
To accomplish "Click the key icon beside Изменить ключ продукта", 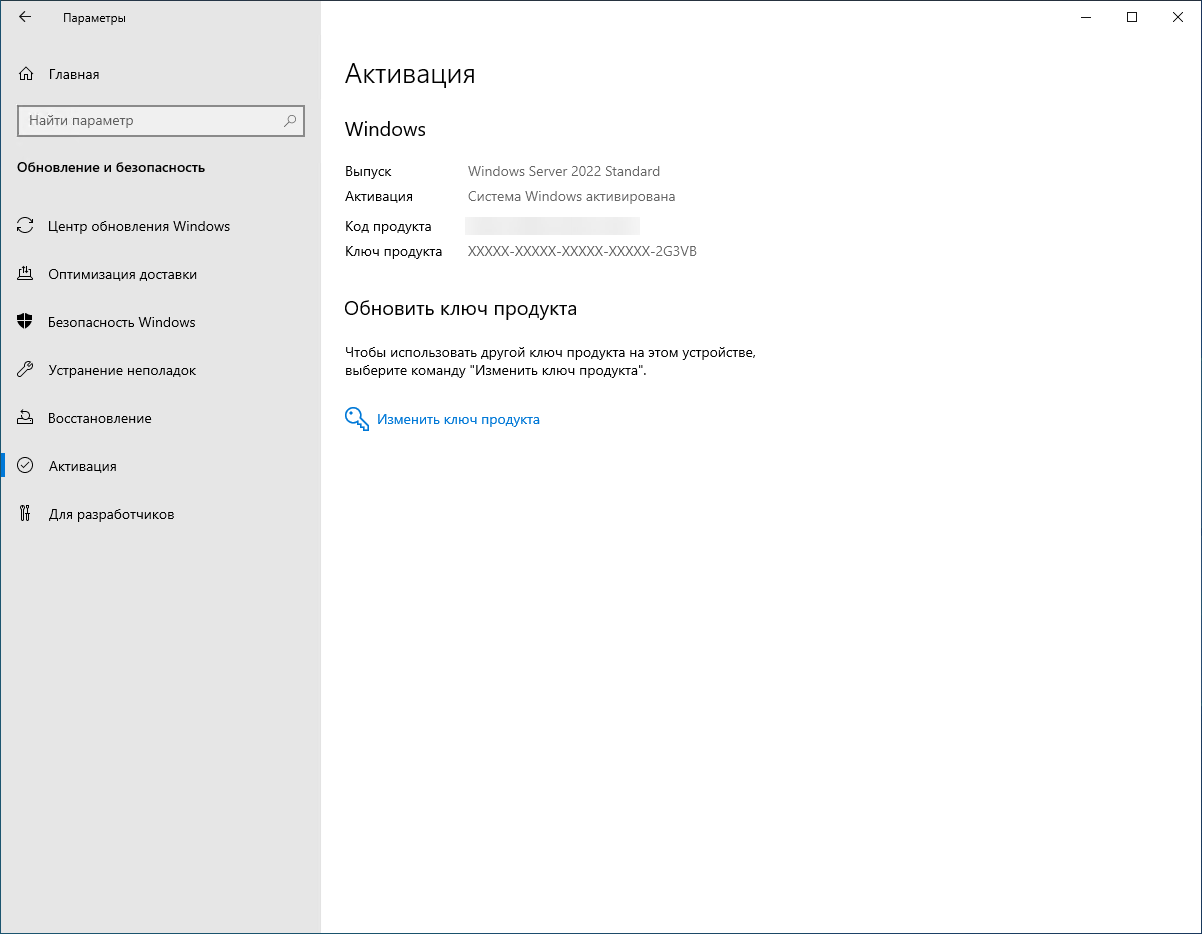I will point(357,419).
